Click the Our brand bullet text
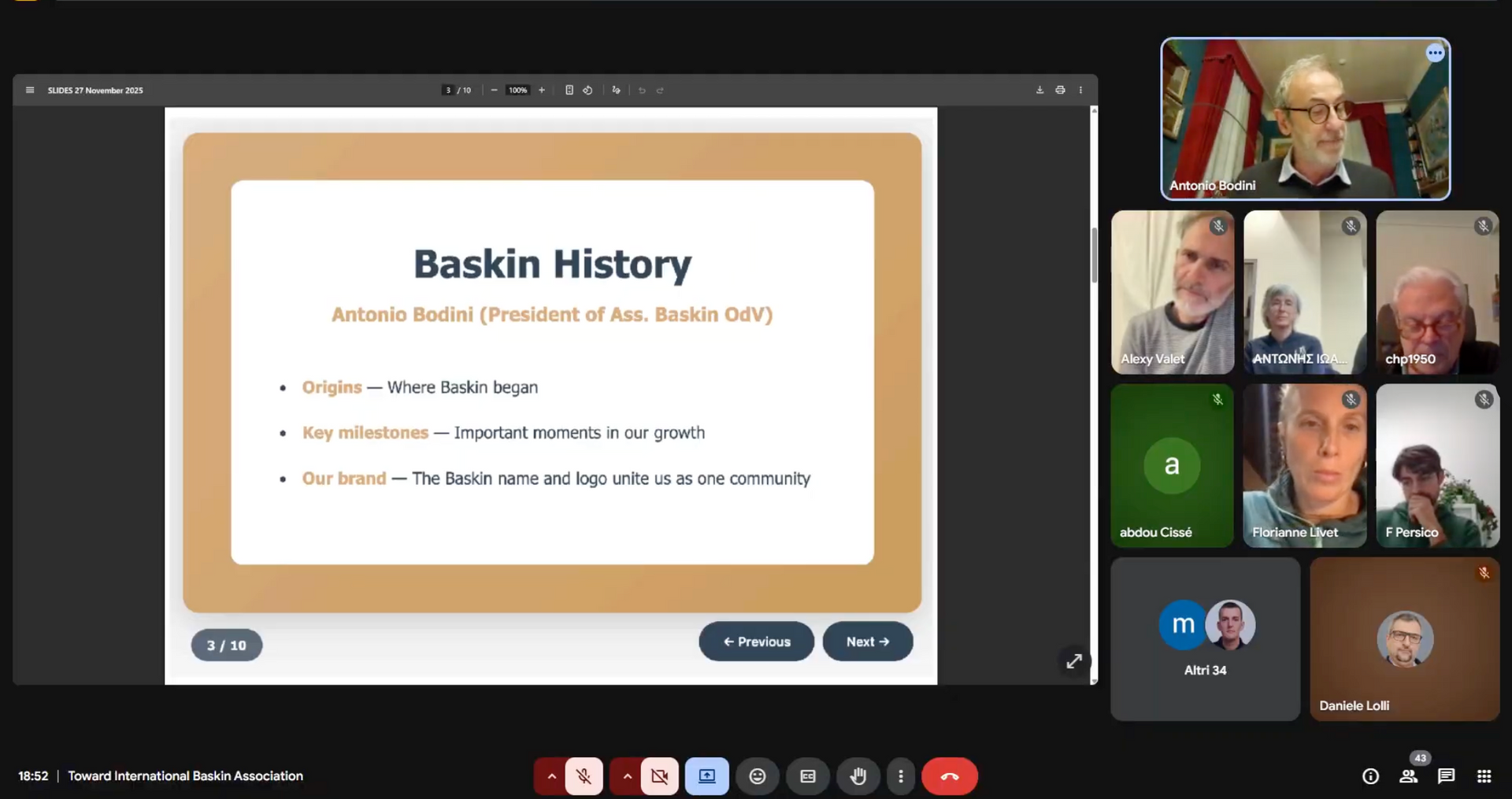The width and height of the screenshot is (1512, 799). click(x=556, y=479)
